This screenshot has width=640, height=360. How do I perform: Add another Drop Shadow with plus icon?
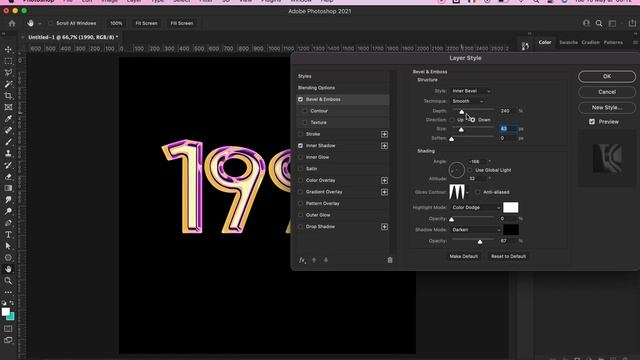(384, 227)
